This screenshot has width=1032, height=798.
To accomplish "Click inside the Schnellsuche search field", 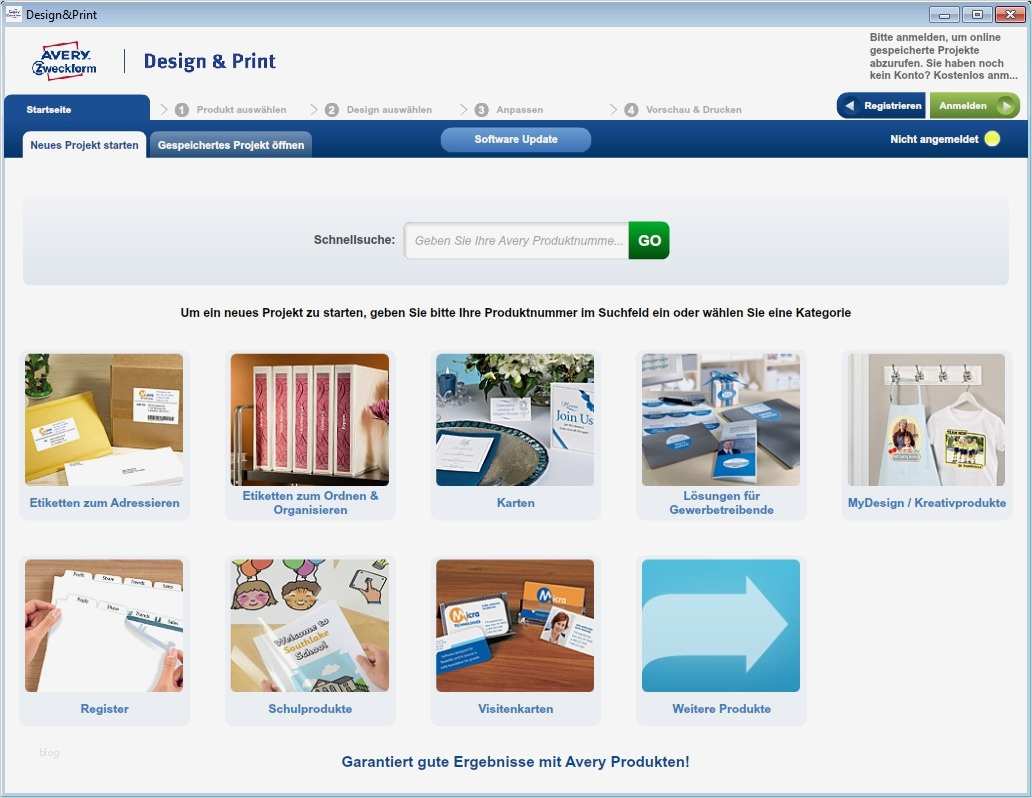I will tap(516, 240).
